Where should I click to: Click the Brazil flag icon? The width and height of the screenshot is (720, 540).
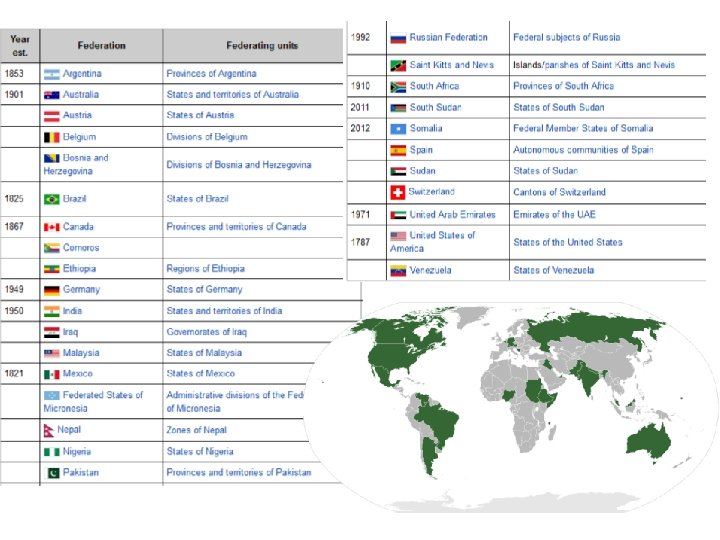[52, 199]
